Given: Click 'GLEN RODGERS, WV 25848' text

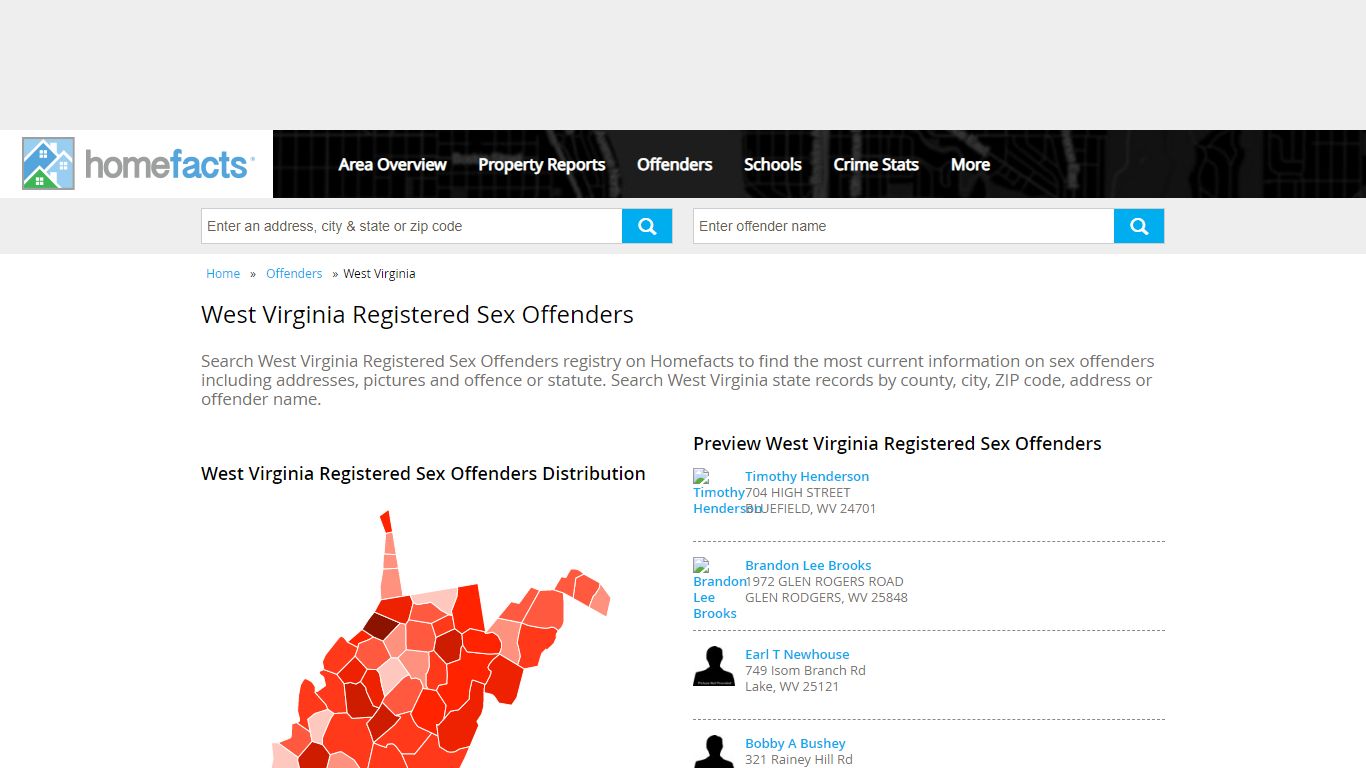Looking at the screenshot, I should [x=827, y=597].
